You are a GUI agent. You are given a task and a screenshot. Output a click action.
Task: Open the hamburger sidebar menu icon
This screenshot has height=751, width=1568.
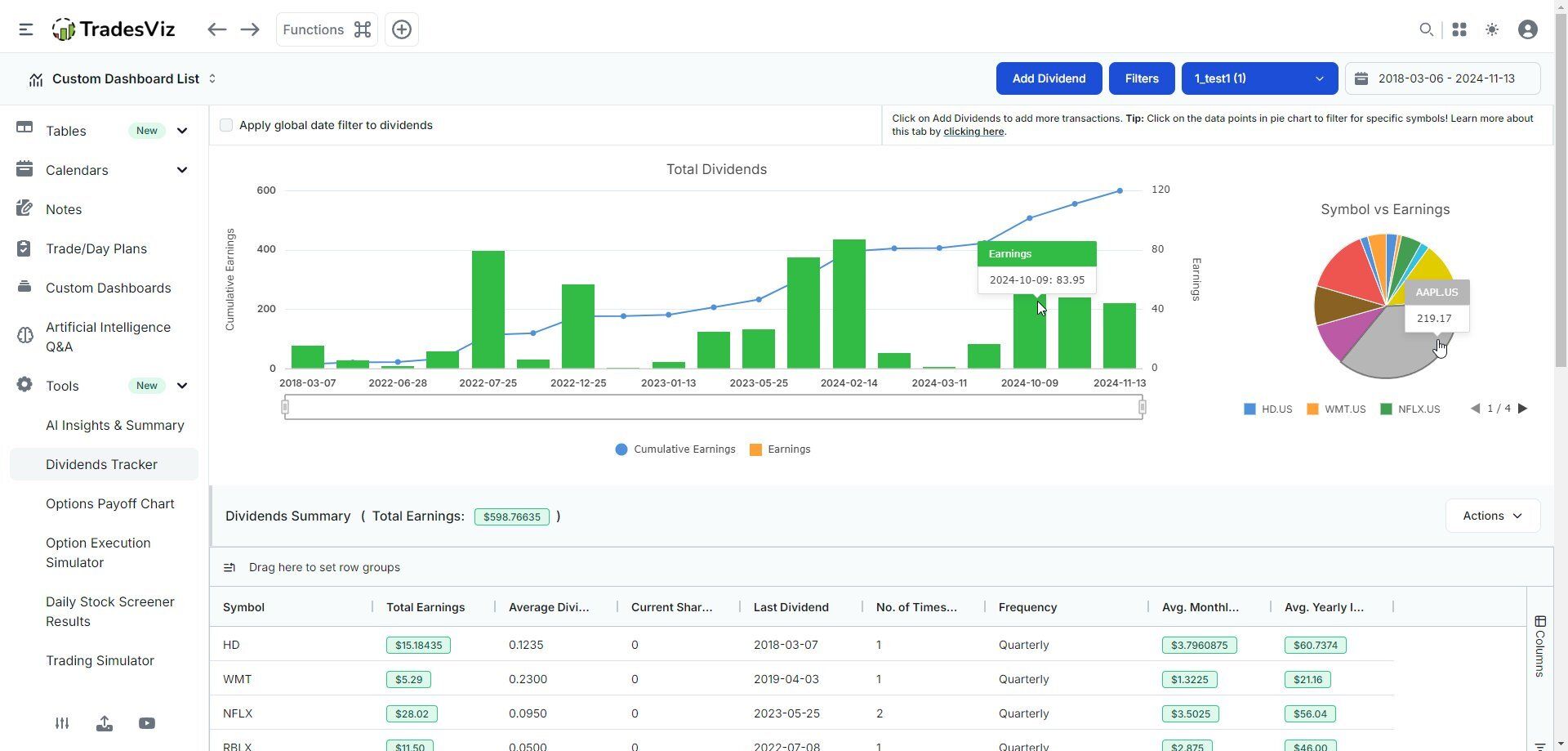(x=26, y=29)
